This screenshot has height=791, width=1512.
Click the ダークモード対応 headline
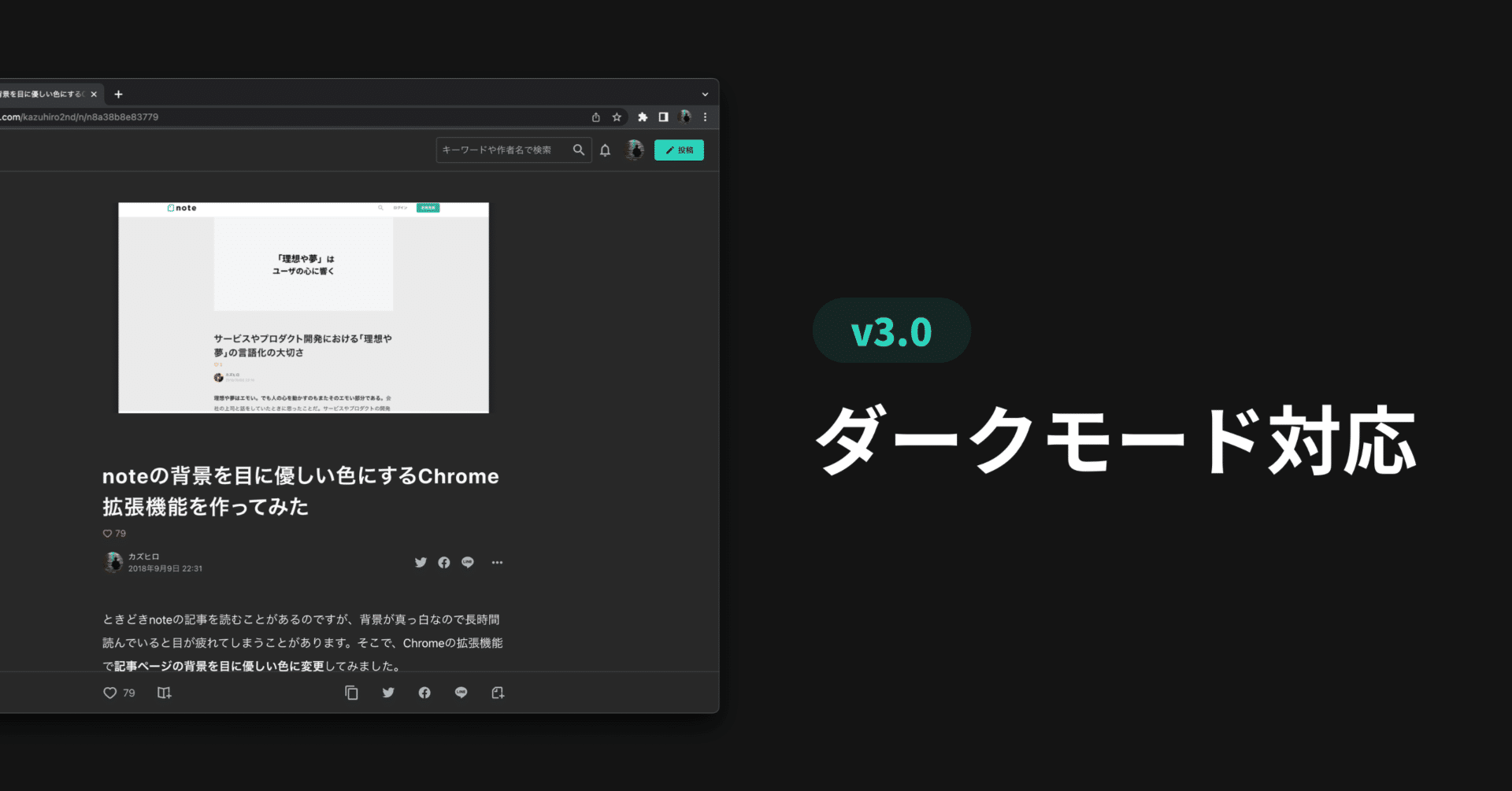1116,440
